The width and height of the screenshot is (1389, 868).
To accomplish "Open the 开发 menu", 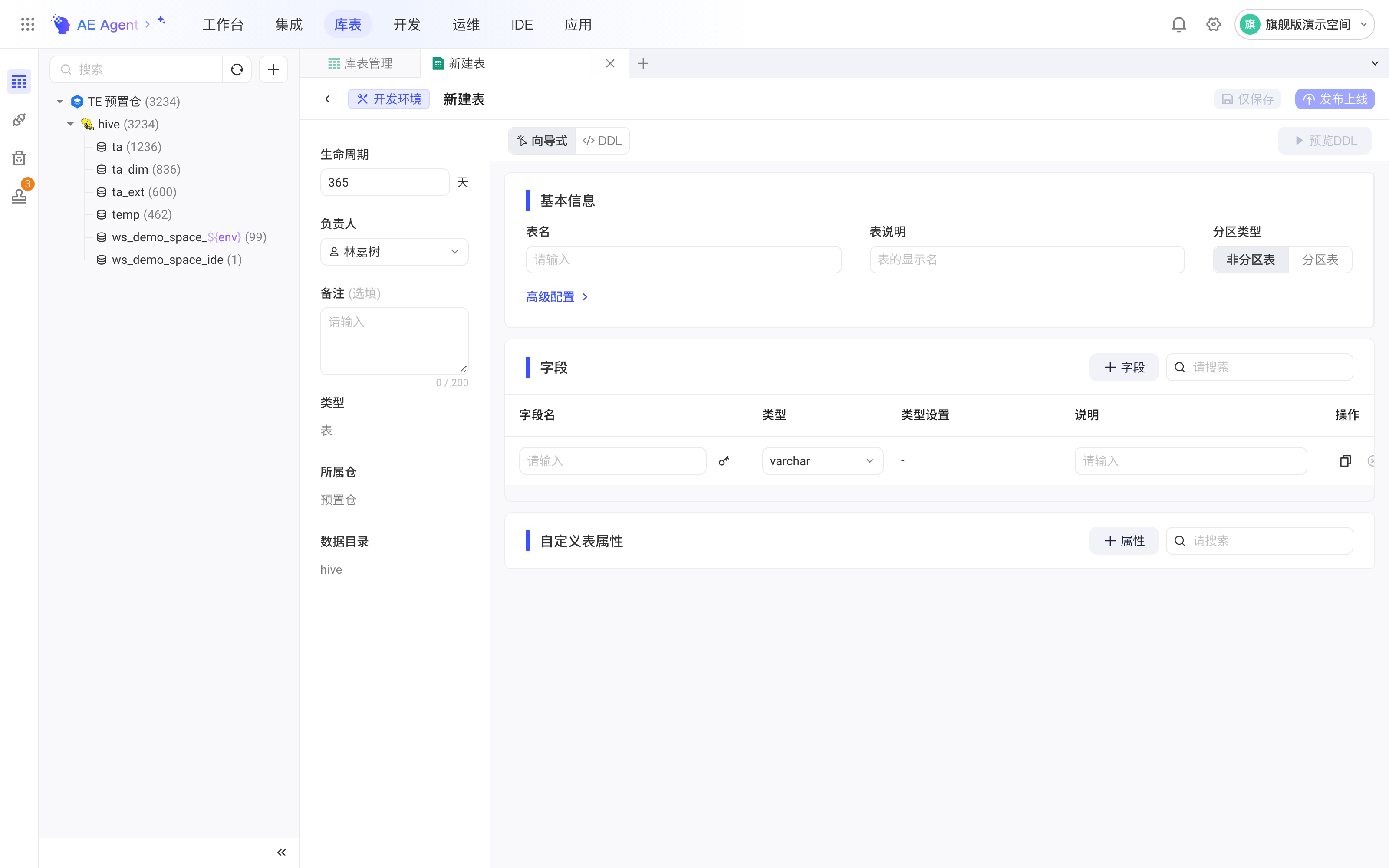I will [407, 24].
